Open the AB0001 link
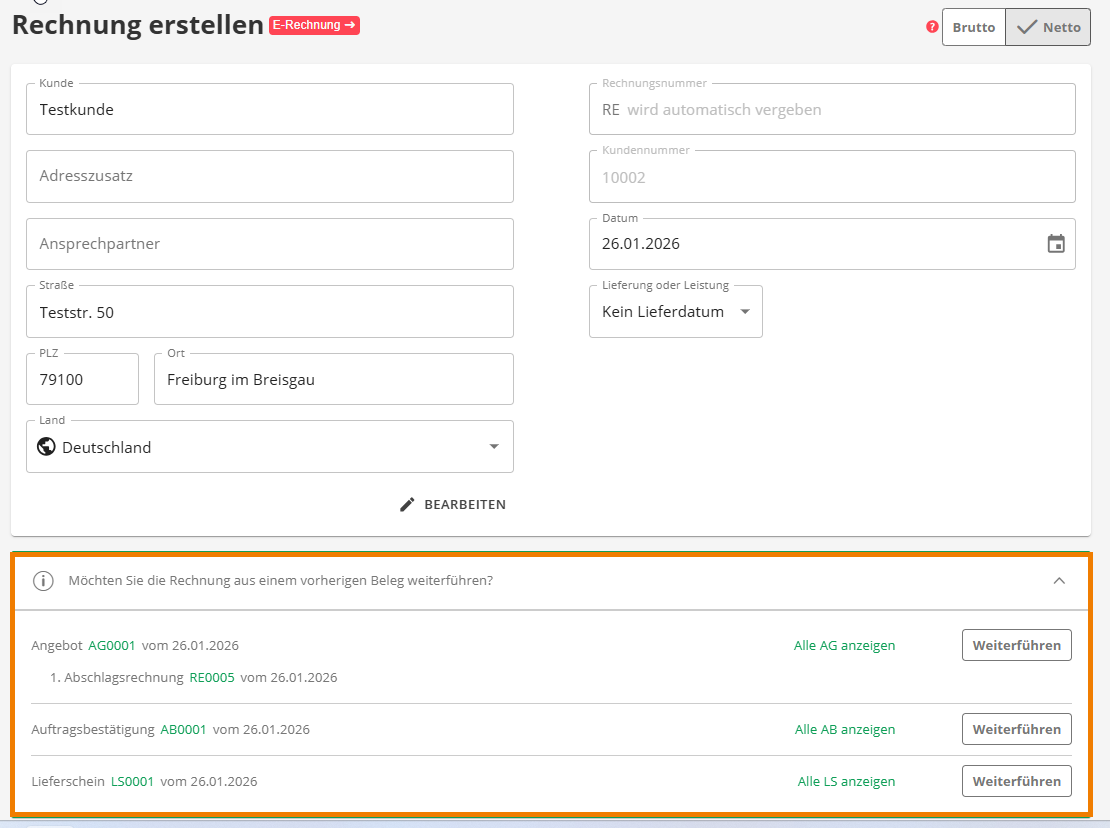 click(x=183, y=730)
